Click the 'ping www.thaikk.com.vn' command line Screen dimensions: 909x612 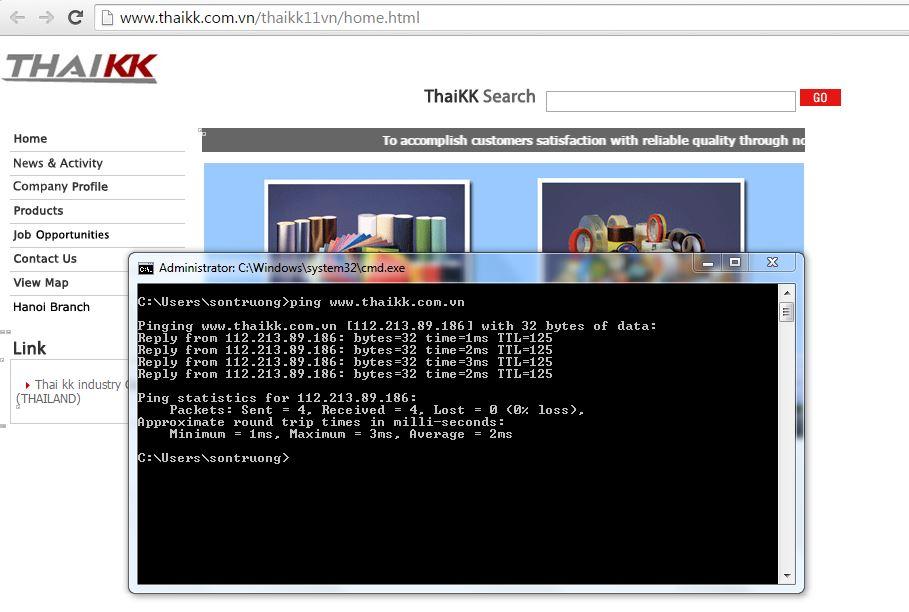pos(301,302)
